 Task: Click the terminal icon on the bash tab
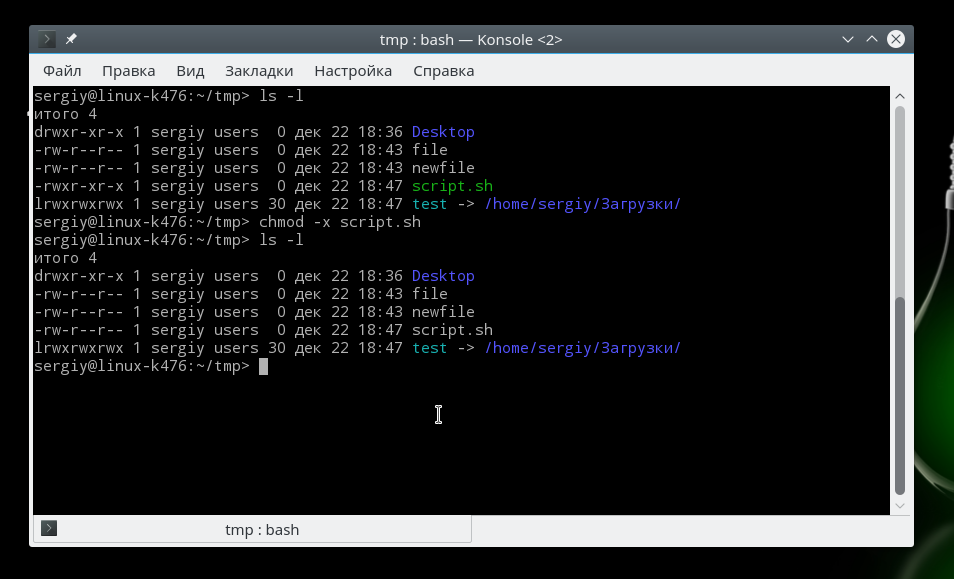(49, 529)
